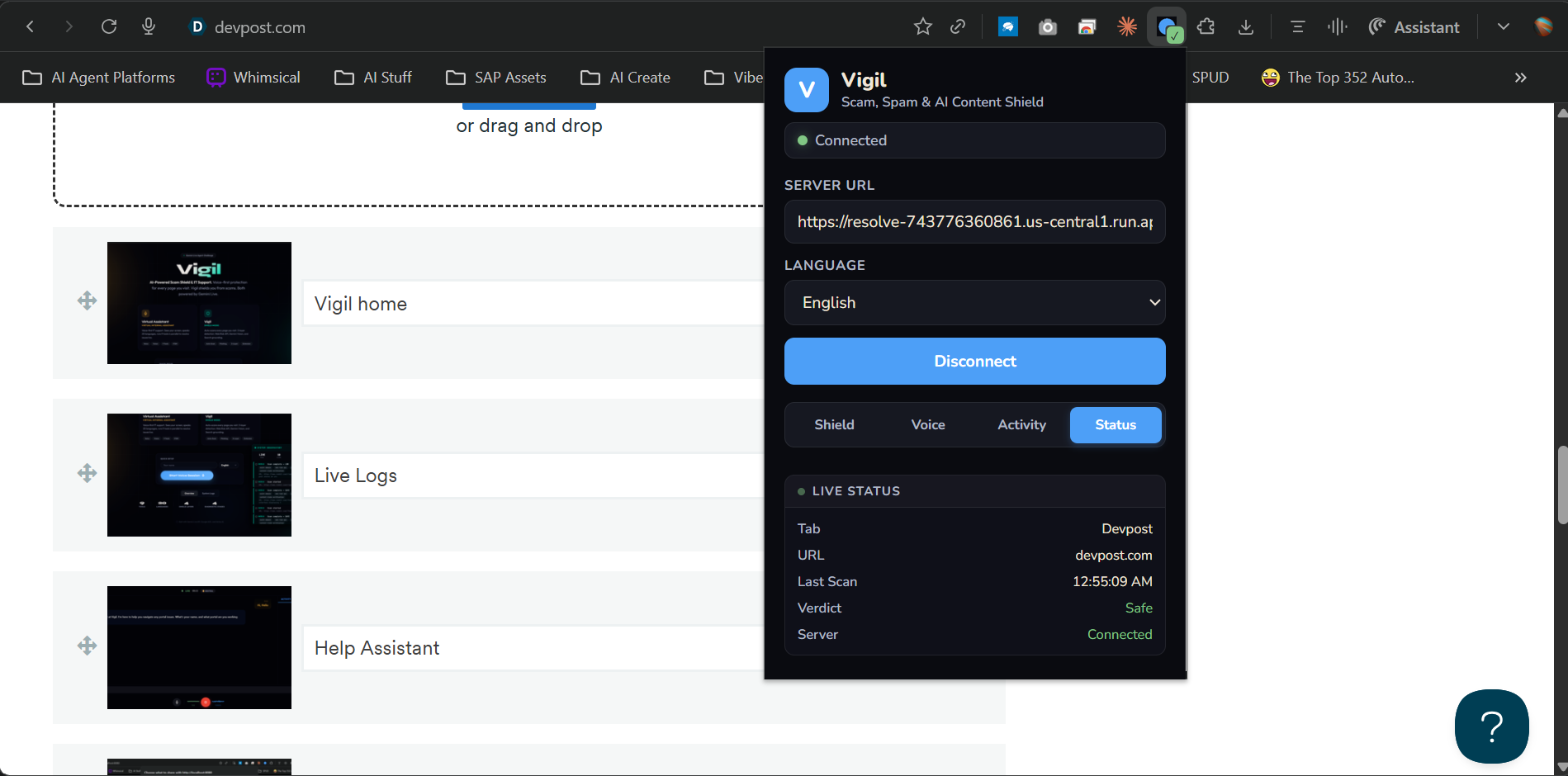Open browser downloads
This screenshot has width=1568, height=776.
pos(1246,27)
